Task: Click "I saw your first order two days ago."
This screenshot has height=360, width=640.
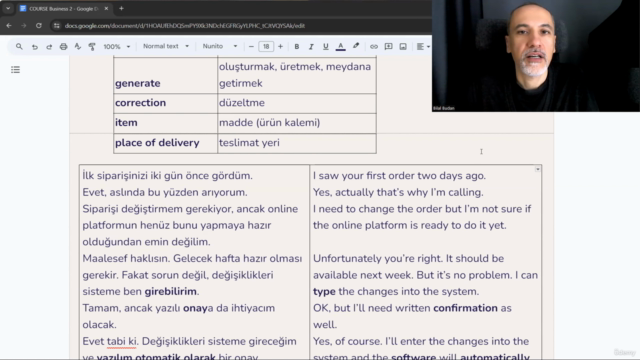Action: click(399, 176)
